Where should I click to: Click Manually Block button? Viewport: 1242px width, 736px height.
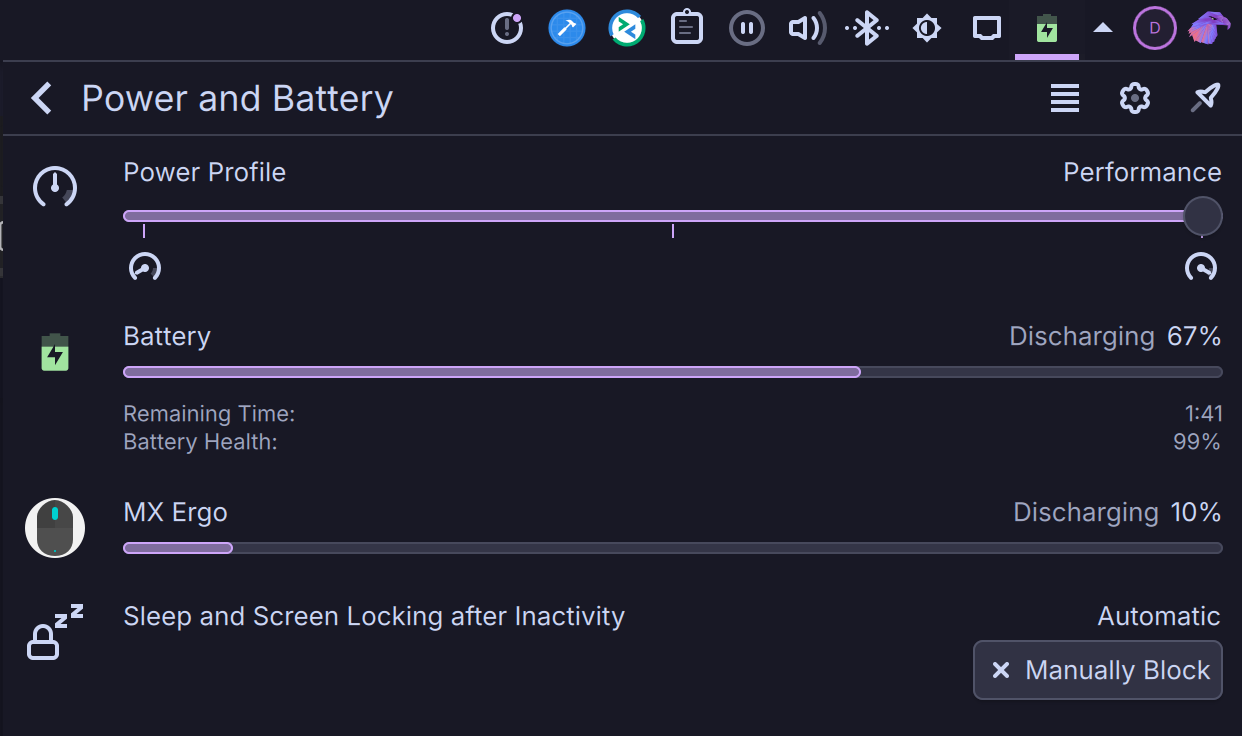tap(1097, 670)
